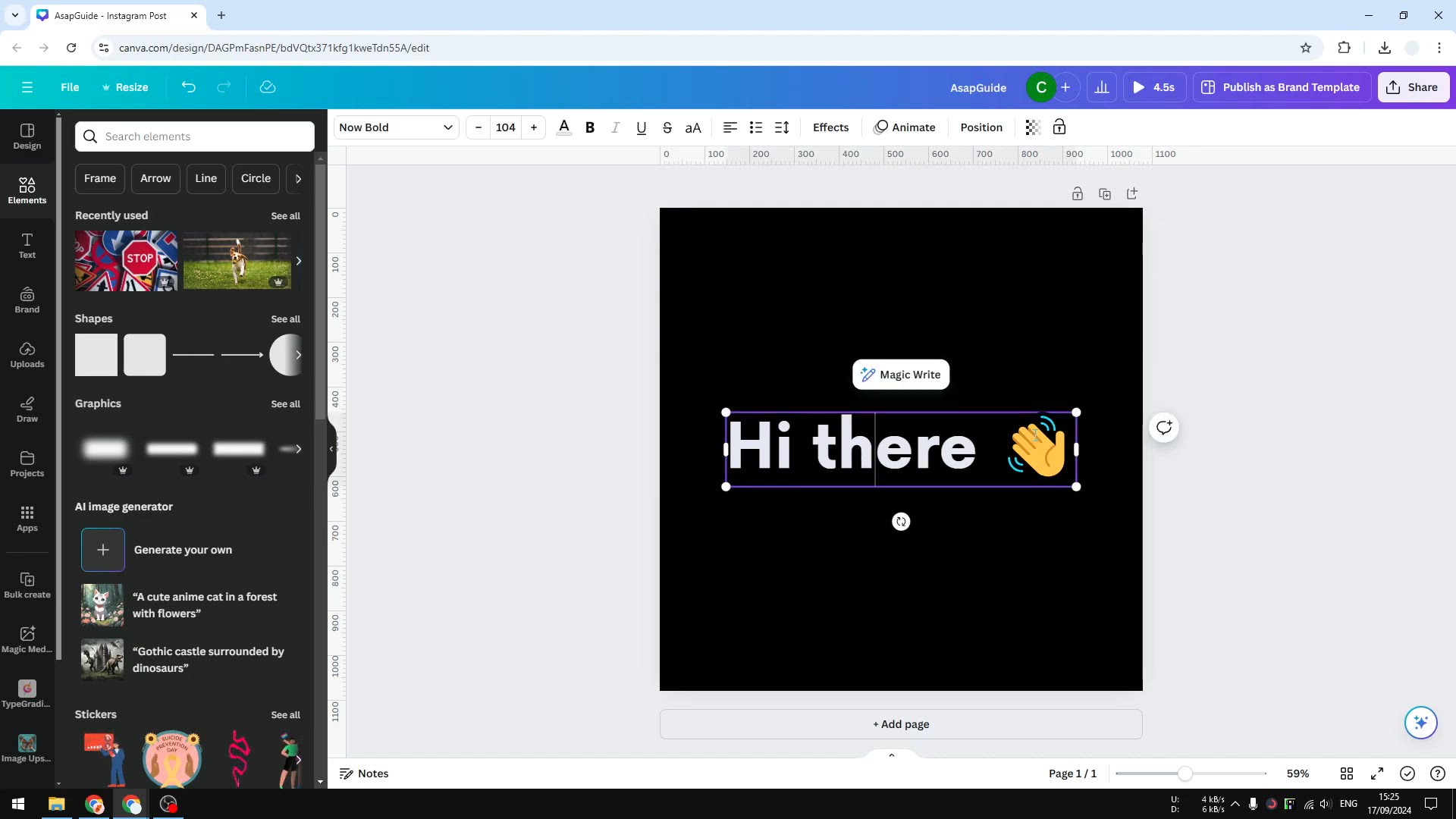Click the Search elements field
The width and height of the screenshot is (1456, 819).
[x=195, y=136]
